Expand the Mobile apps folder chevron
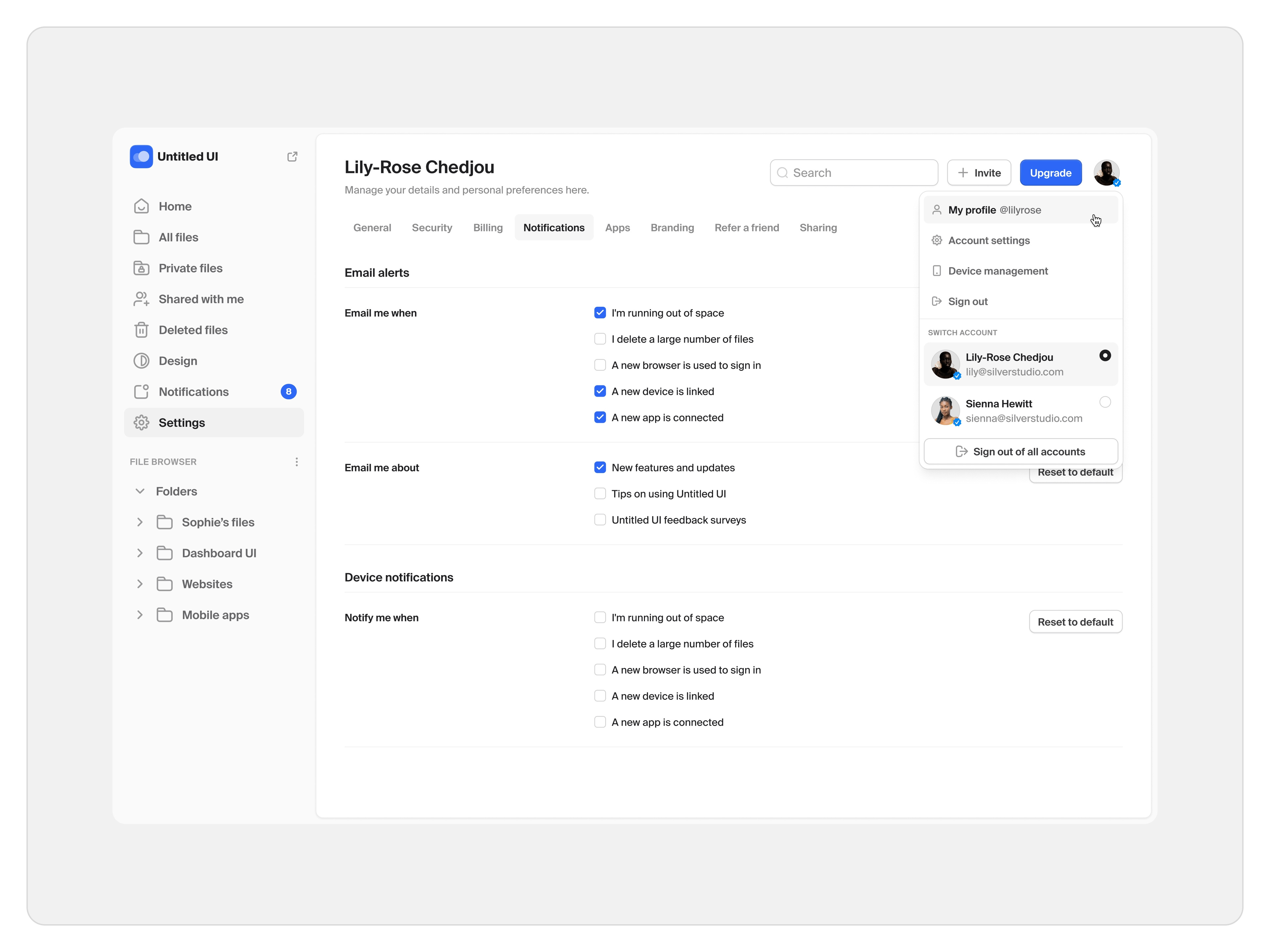 (x=140, y=615)
